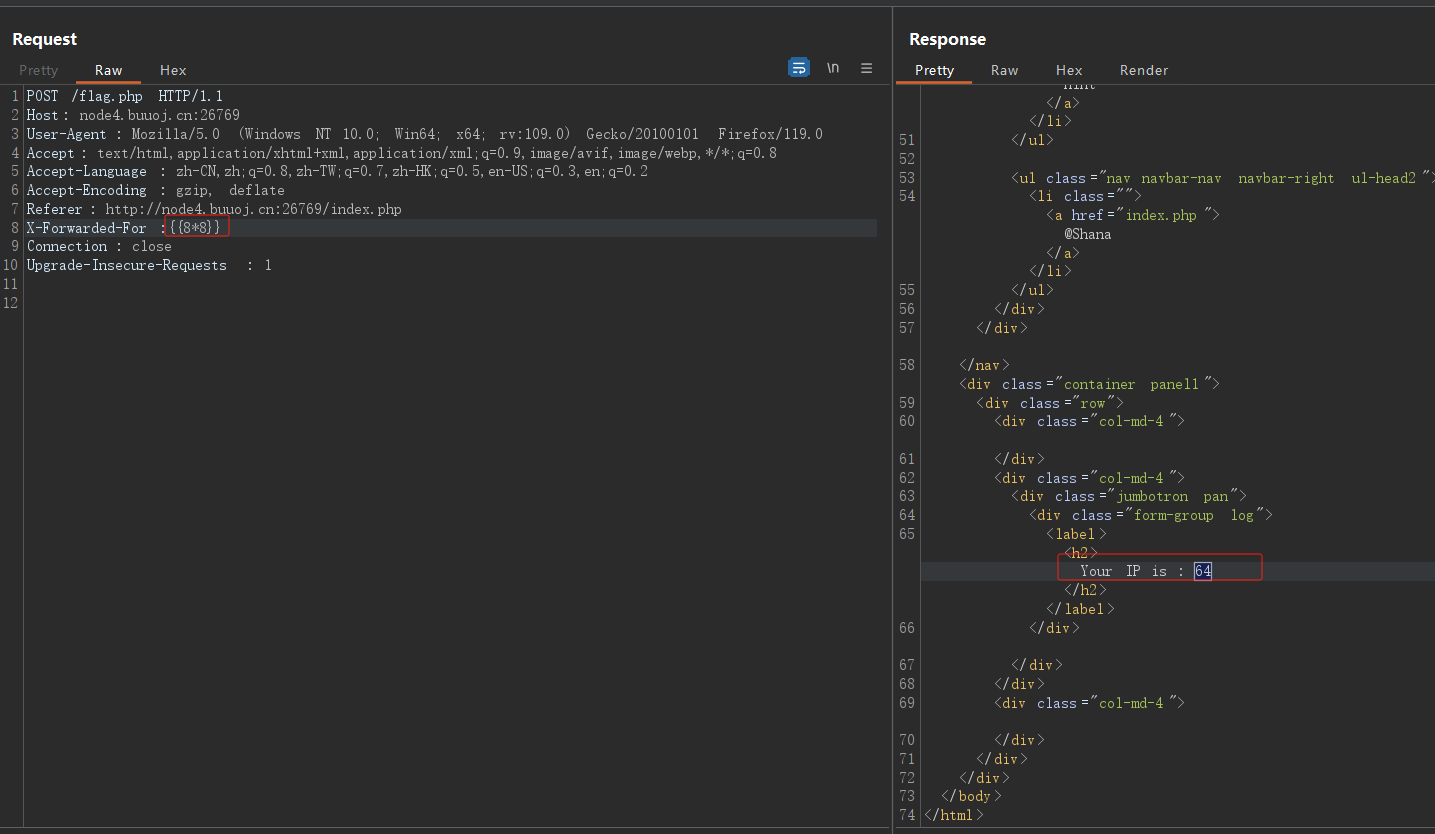Image resolution: width=1435 pixels, height=834 pixels.
Task: Open the Request hamburger options menu
Action: click(867, 68)
